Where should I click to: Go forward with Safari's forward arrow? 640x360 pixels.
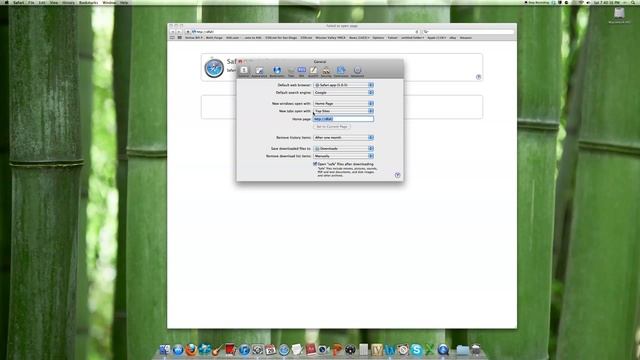[179, 31]
